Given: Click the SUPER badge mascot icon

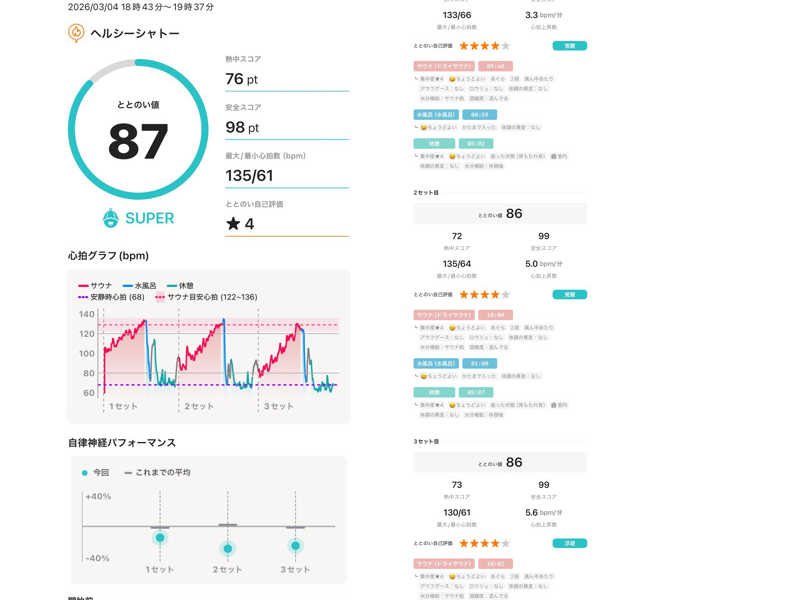Looking at the screenshot, I should [x=111, y=218].
